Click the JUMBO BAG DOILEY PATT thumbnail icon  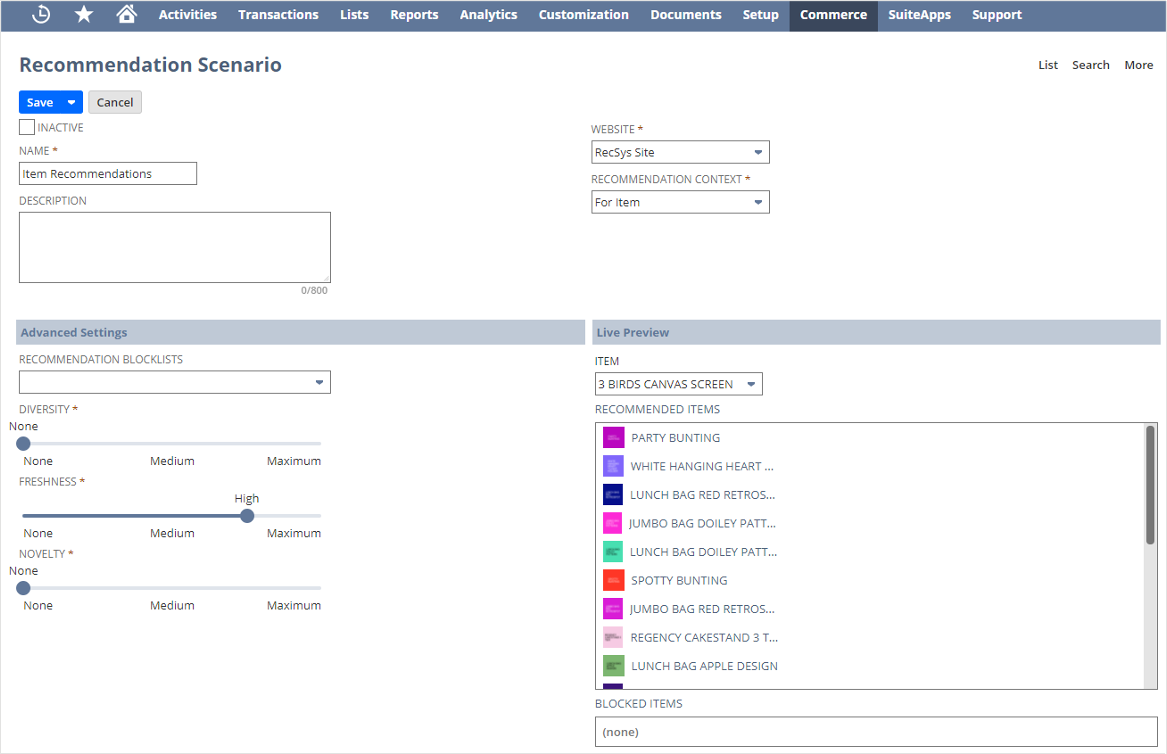pos(612,523)
